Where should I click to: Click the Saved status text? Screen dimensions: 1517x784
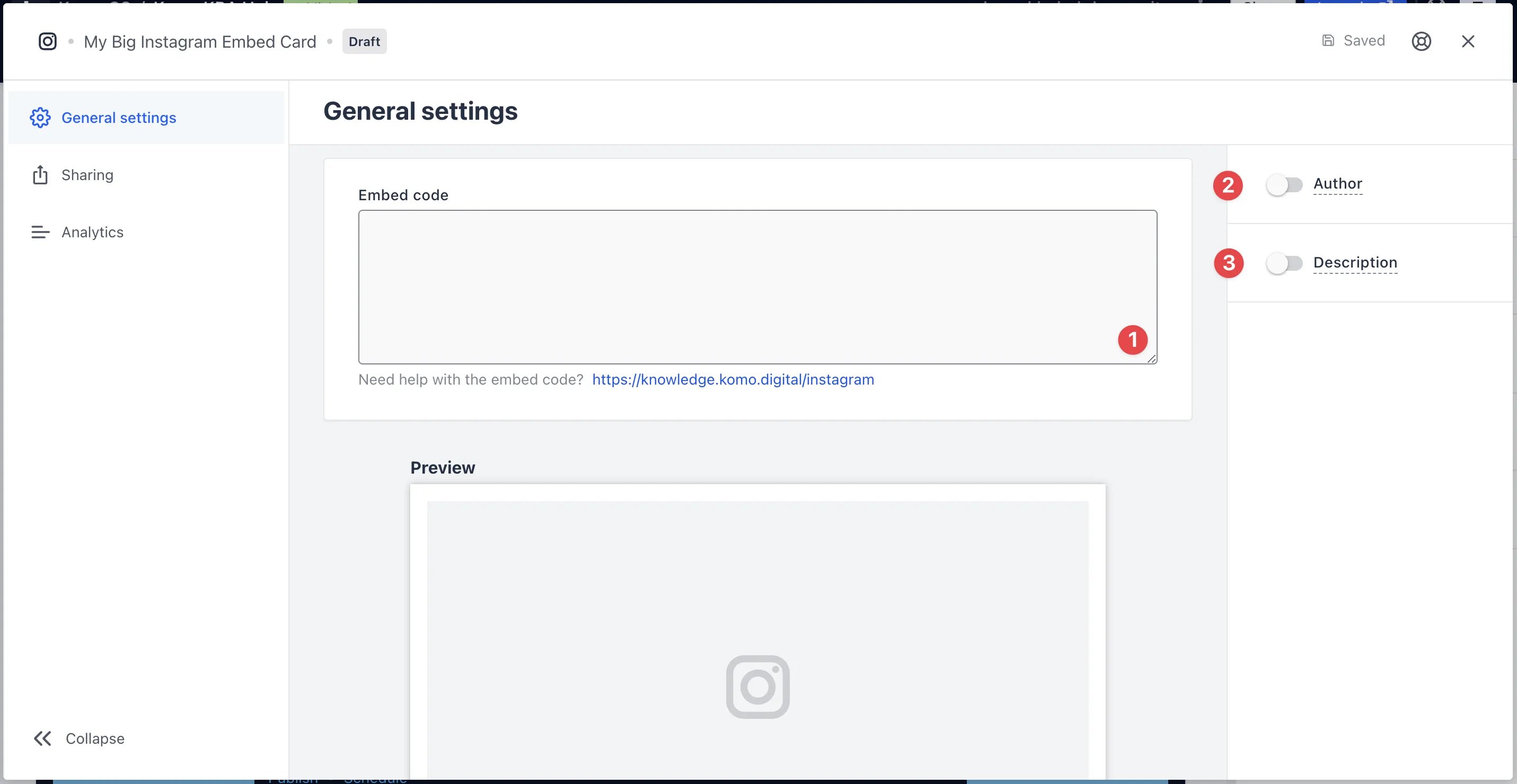pos(1364,41)
